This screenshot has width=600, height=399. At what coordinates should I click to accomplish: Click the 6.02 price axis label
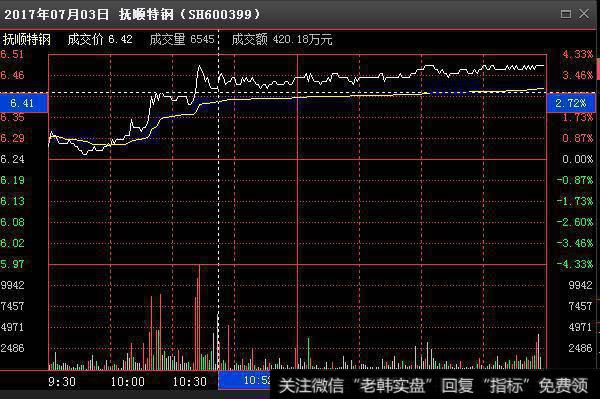(12, 243)
